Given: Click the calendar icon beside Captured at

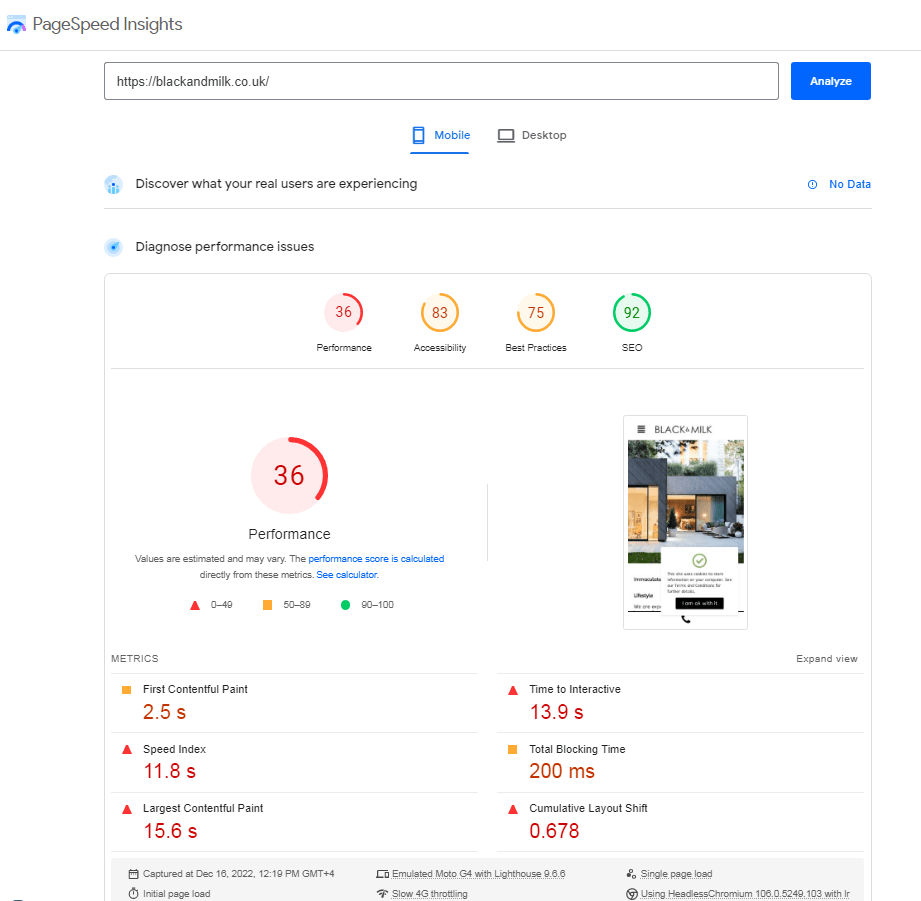Looking at the screenshot, I should 133,874.
